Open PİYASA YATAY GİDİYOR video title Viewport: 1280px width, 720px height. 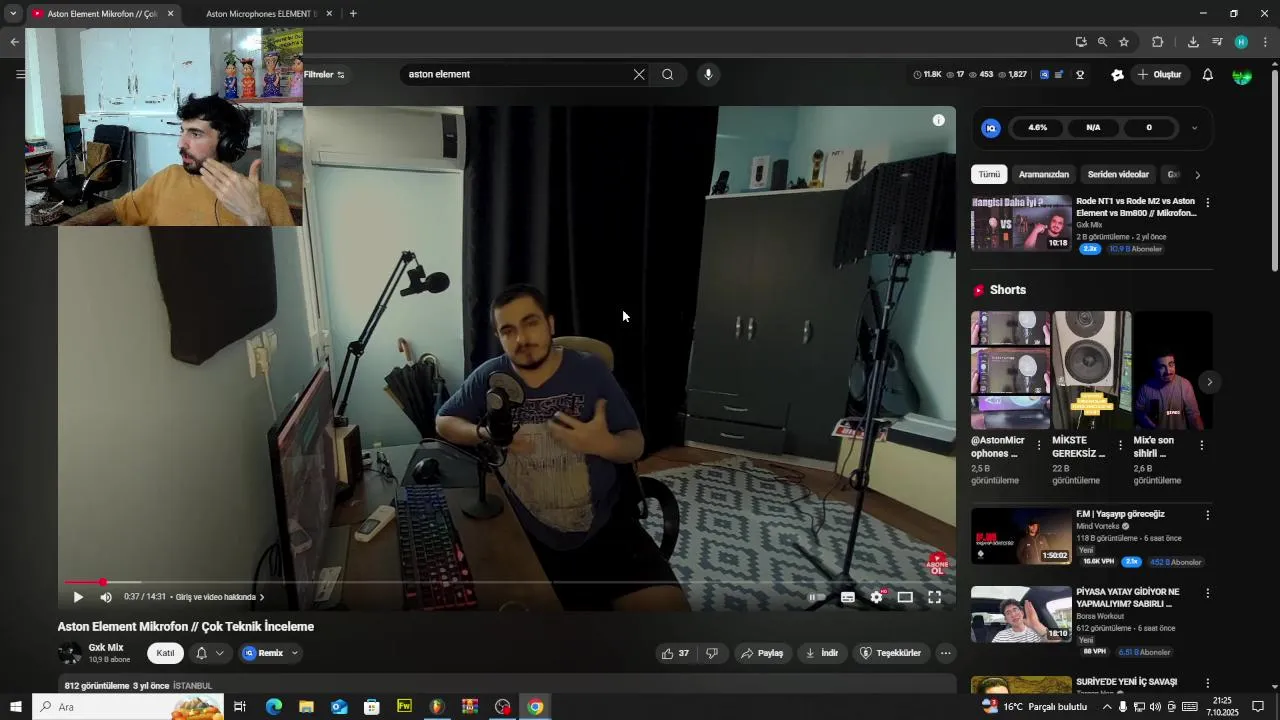point(1128,598)
